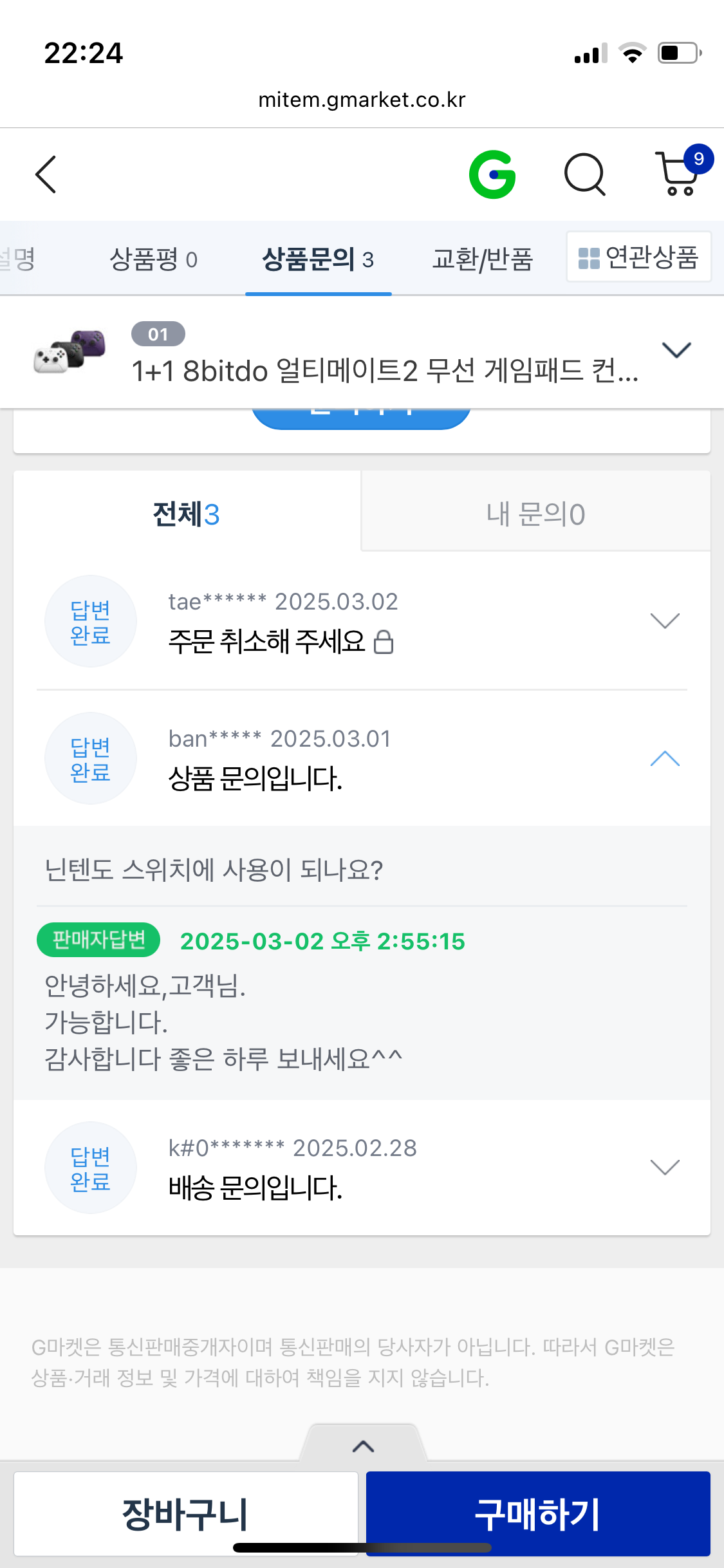This screenshot has height=1568, width=724.
Task: Expand the 주문 취소해 주세요 inquiry
Action: coord(665,621)
